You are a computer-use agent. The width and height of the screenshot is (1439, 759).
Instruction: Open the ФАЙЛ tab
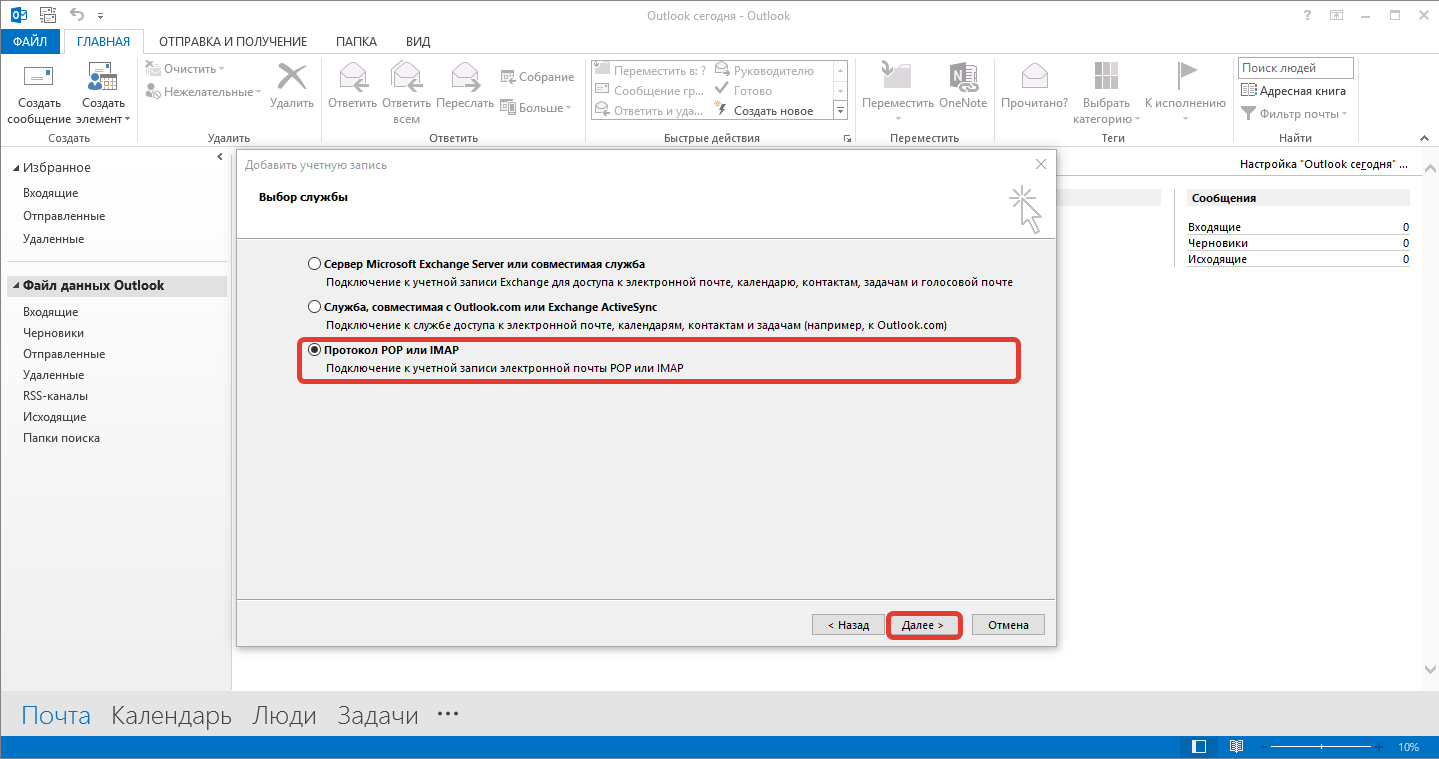(30, 42)
